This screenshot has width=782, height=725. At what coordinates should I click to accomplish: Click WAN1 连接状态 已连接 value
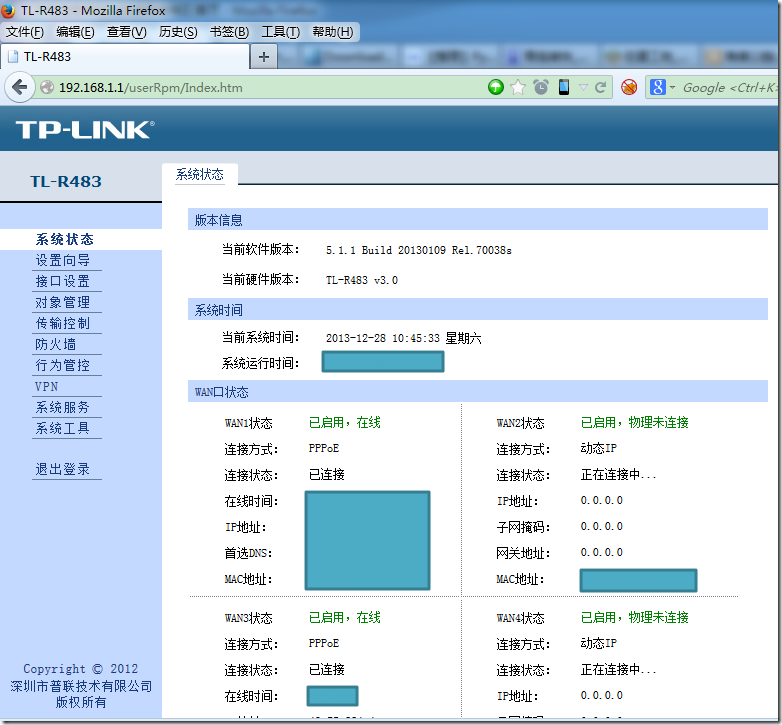(x=327, y=475)
